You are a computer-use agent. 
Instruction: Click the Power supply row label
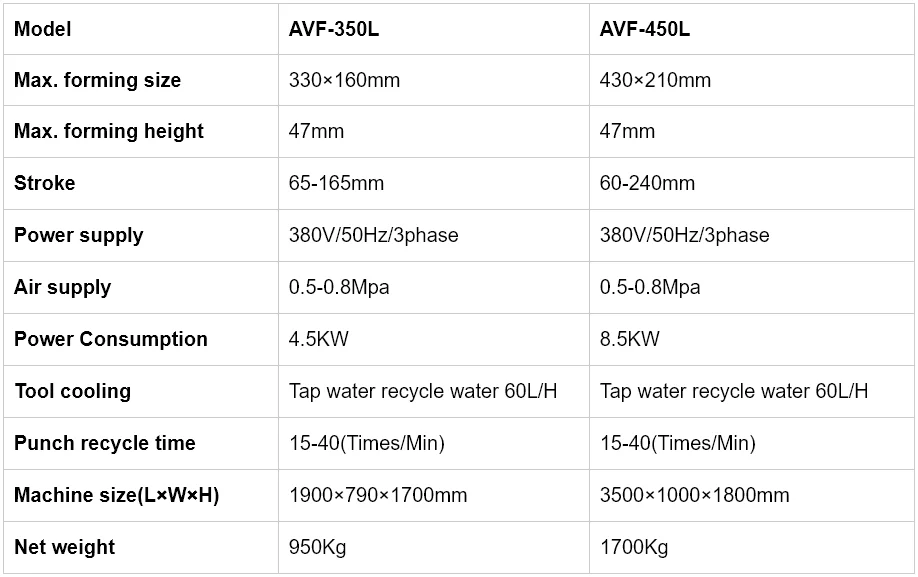[x=79, y=235]
